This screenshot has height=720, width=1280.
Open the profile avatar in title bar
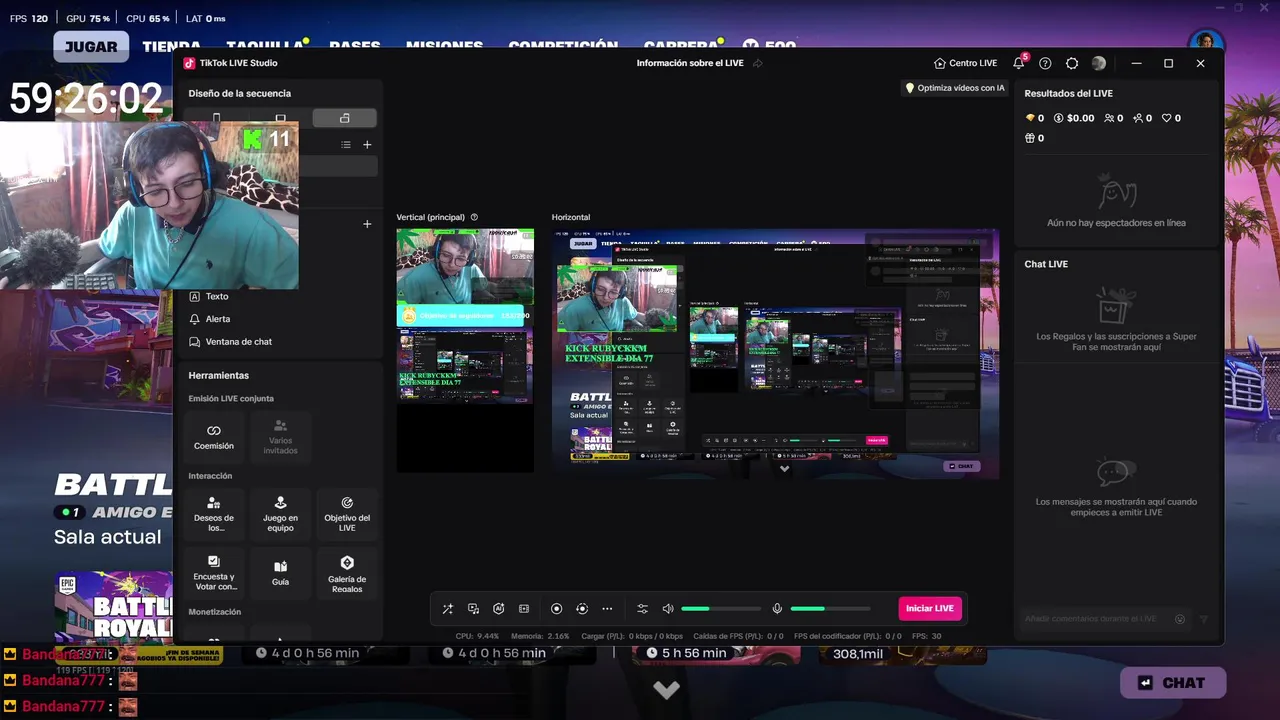(x=1099, y=63)
